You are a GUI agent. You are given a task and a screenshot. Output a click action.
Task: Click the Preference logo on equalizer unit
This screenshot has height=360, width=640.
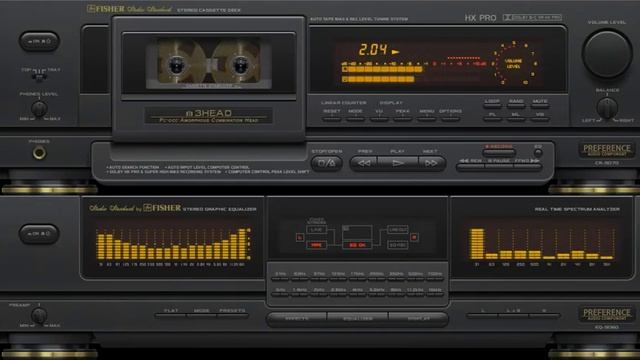pyautogui.click(x=607, y=314)
